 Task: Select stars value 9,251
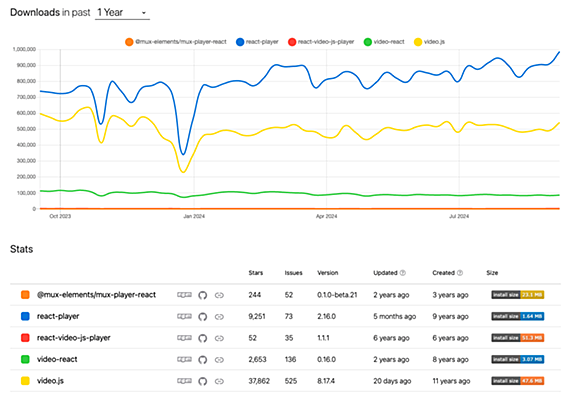pyautogui.click(x=257, y=316)
